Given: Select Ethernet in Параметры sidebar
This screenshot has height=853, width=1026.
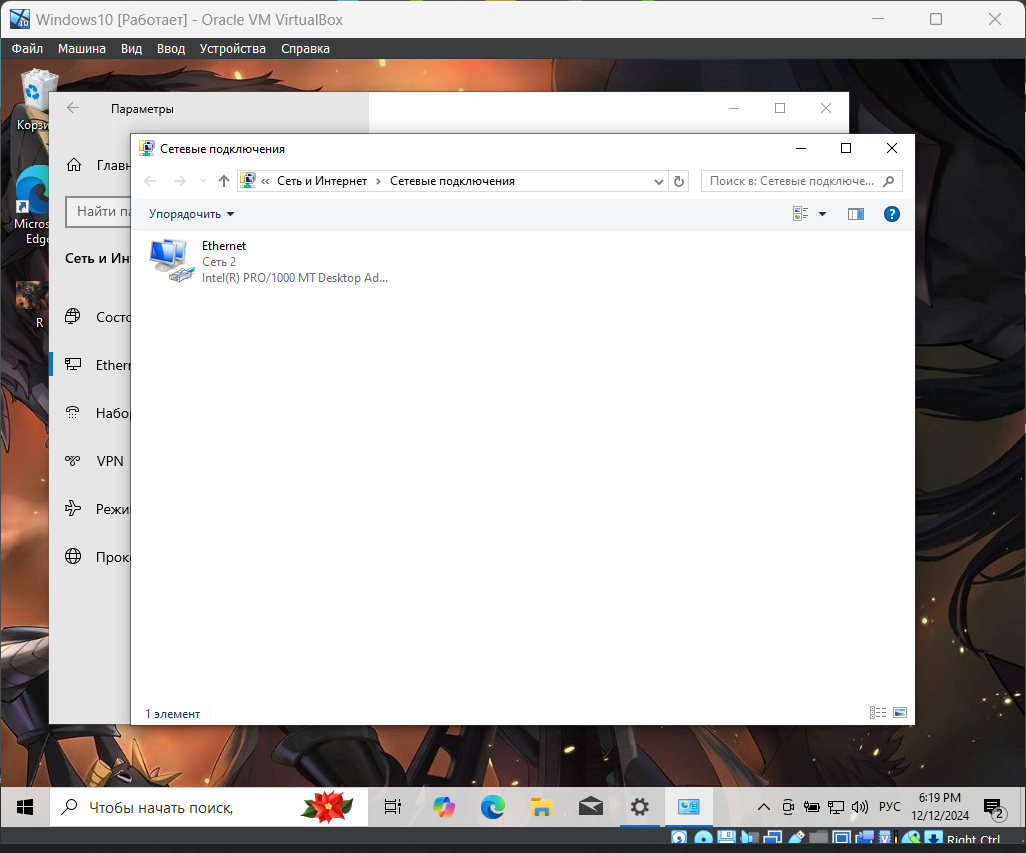Looking at the screenshot, I should [x=90, y=365].
